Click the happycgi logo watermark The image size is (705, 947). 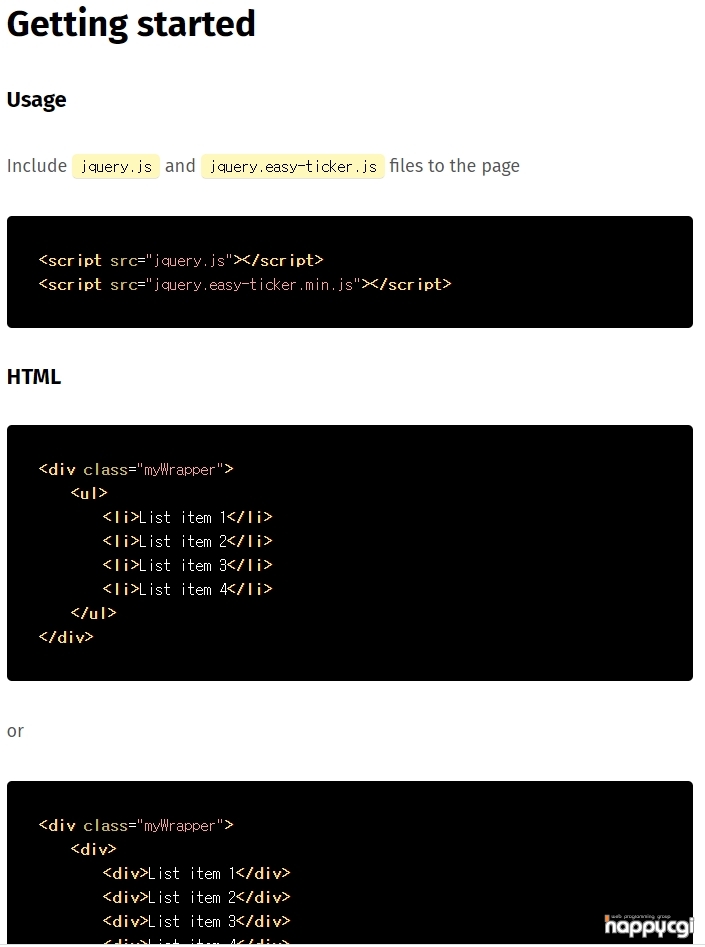[x=649, y=926]
